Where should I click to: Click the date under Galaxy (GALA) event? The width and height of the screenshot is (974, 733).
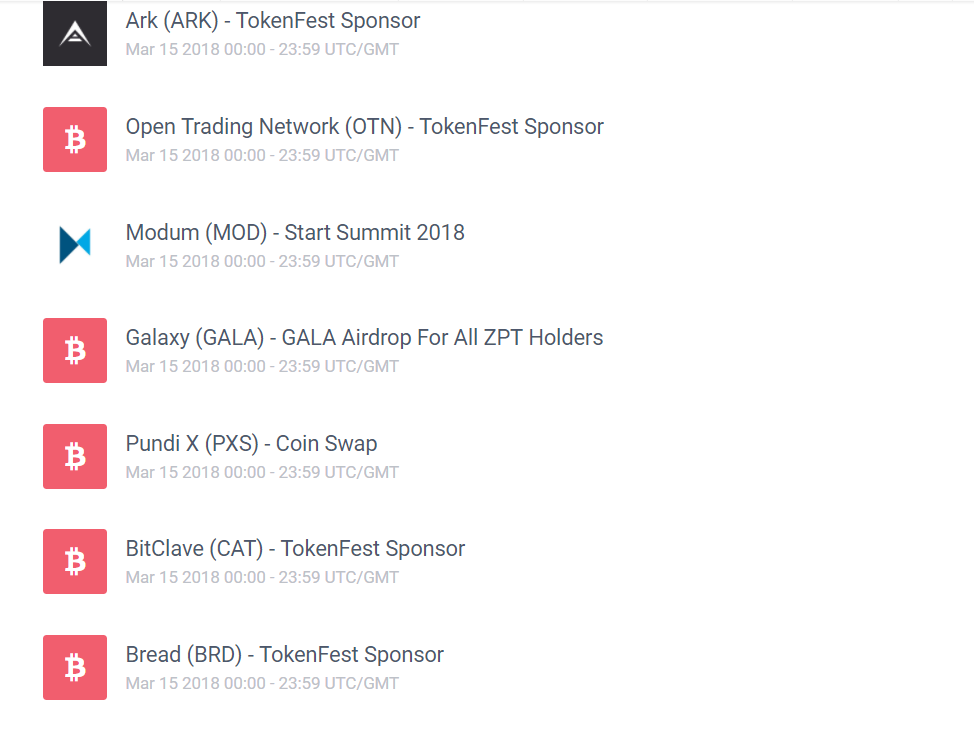click(262, 366)
